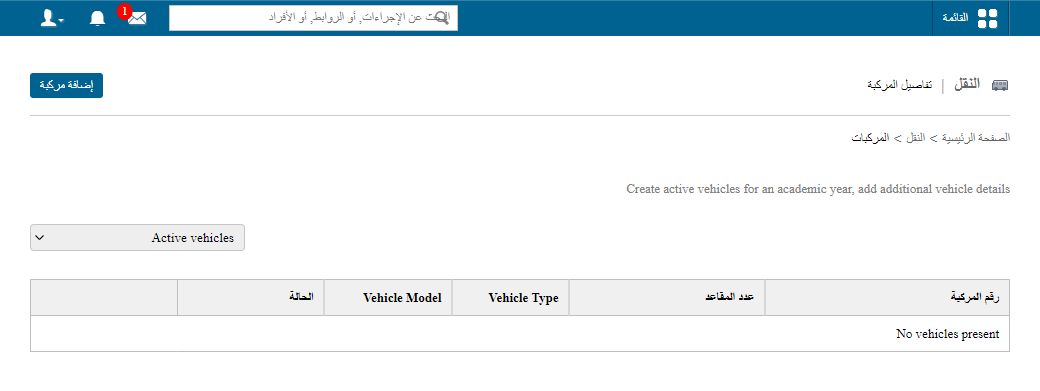The height and width of the screenshot is (391, 1040).
Task: Focus the search actions input field
Action: pyautogui.click(x=313, y=18)
